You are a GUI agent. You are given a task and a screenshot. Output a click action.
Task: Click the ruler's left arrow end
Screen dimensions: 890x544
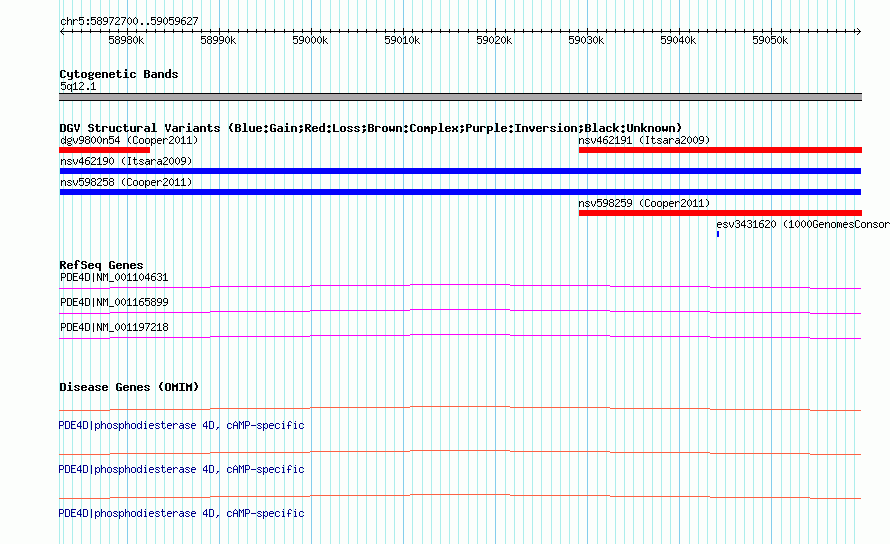[62, 31]
